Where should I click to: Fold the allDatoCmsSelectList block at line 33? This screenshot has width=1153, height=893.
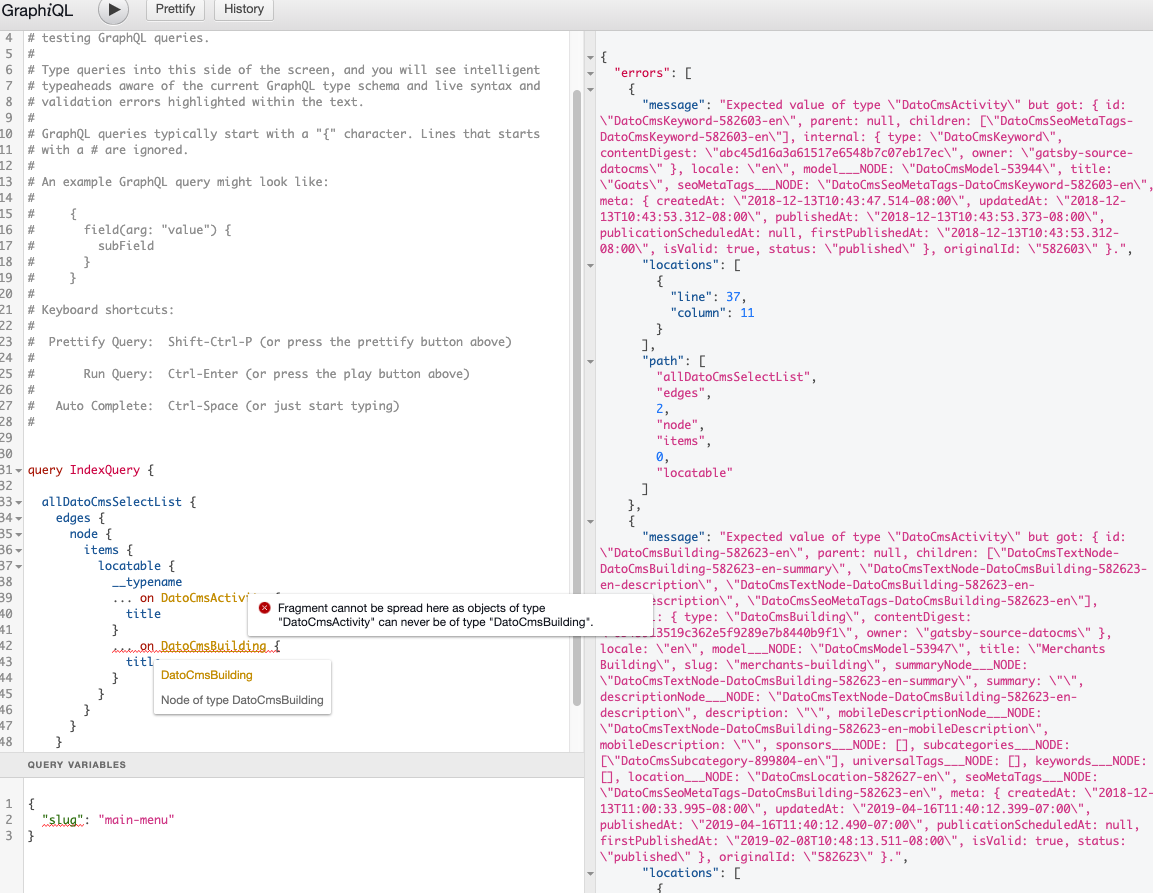pos(18,502)
